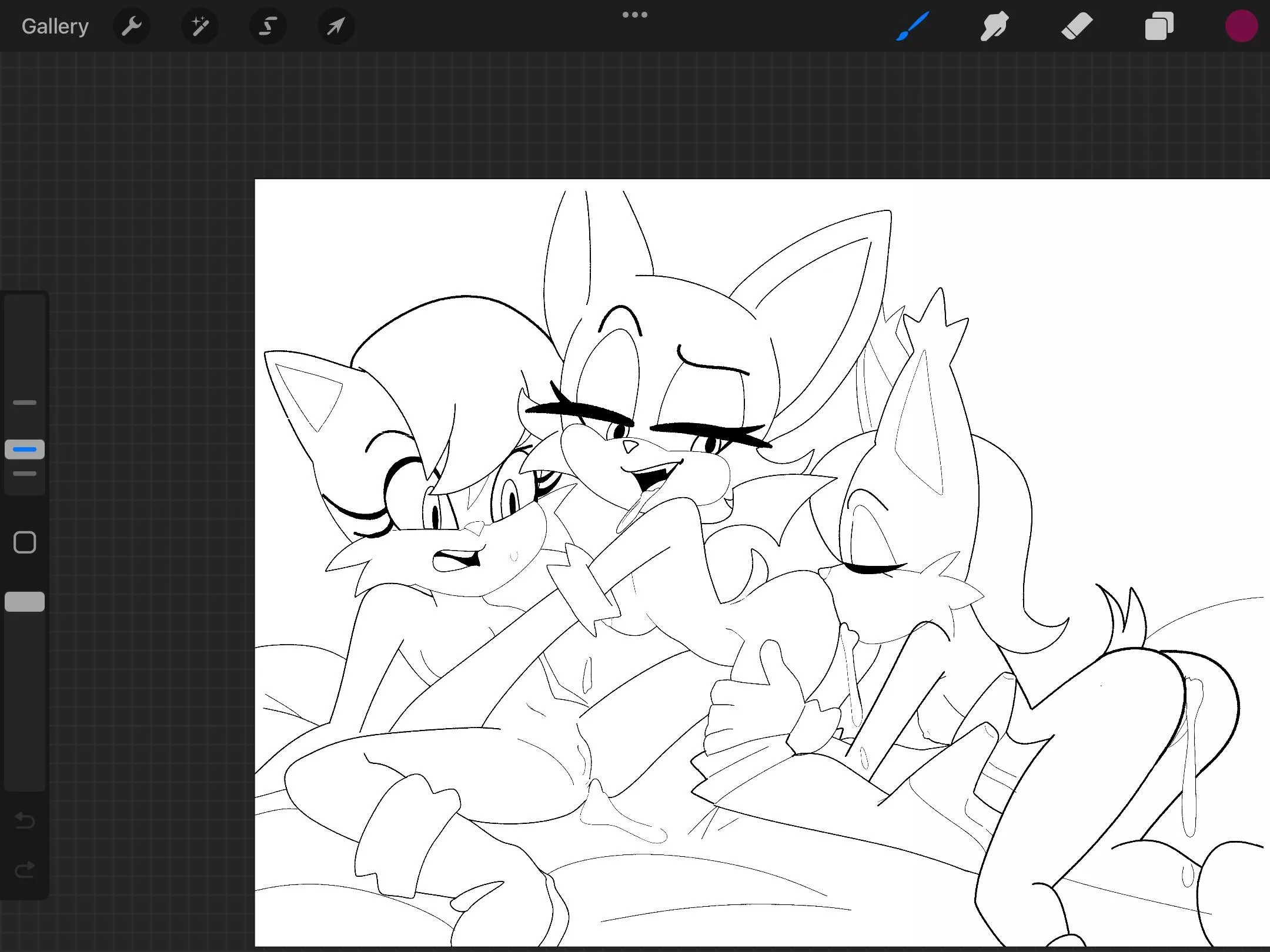Image resolution: width=1270 pixels, height=952 pixels.
Task: Select the Adjustments magic wand tool
Action: [x=200, y=26]
